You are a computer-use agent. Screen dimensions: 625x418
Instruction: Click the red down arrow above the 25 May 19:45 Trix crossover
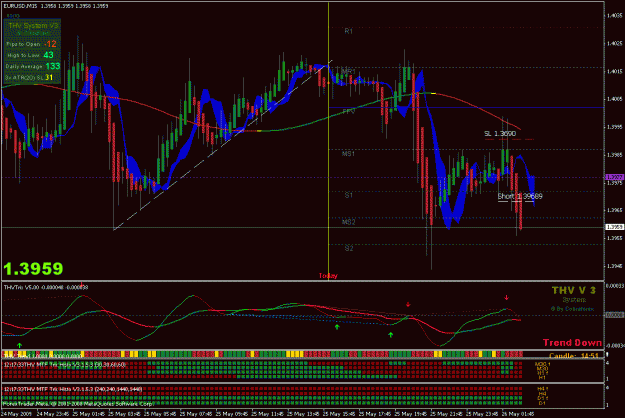pos(408,304)
